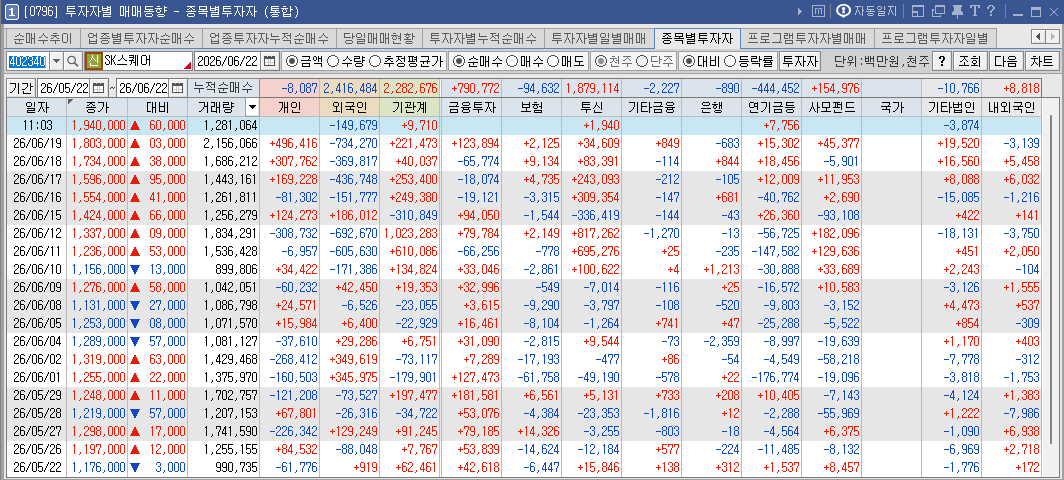Screen dimensions: 1064x480
Task: Click the 26/05/22 start date field
Action: click(x=64, y=88)
